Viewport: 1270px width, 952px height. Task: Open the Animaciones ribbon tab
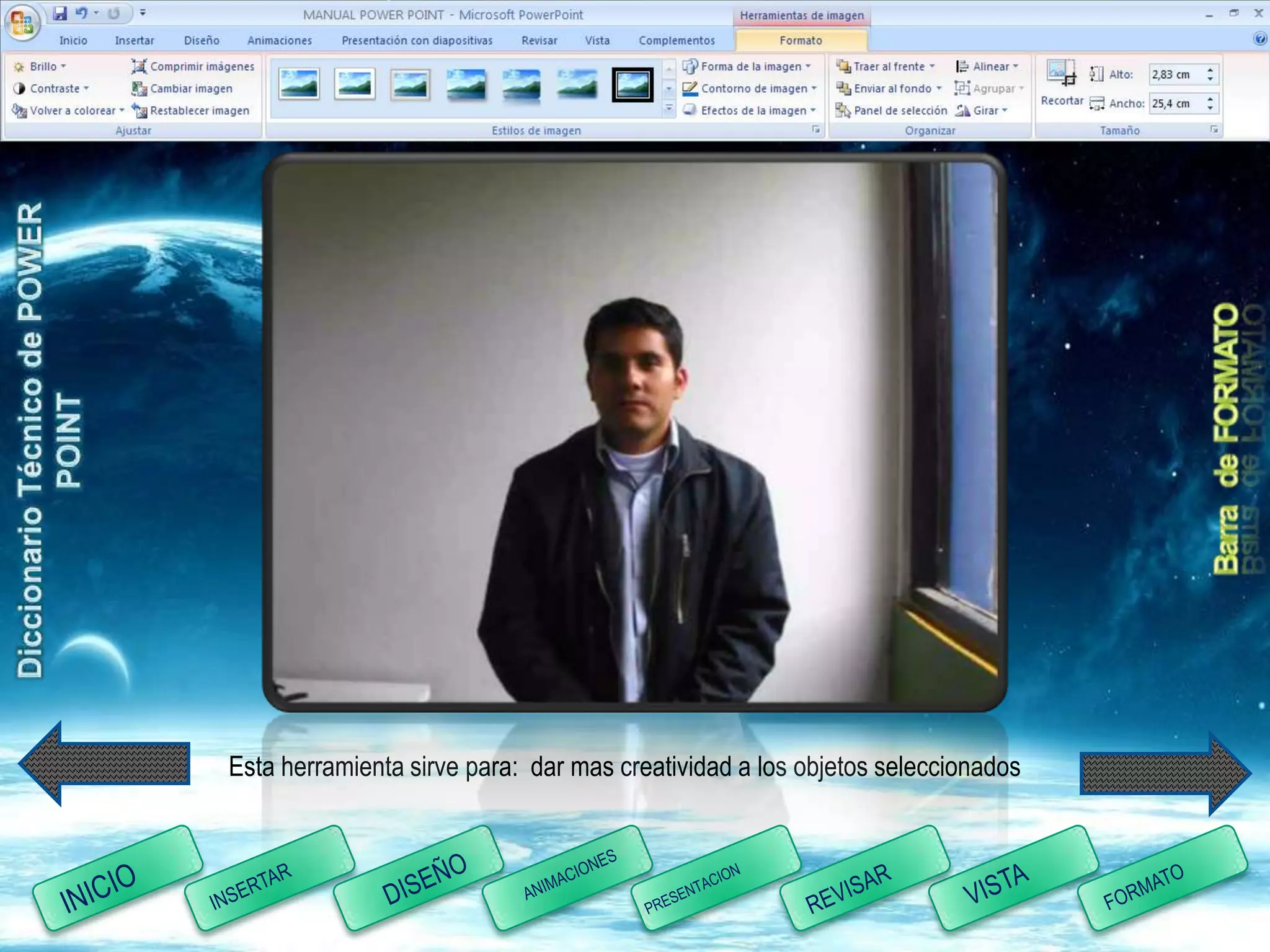point(280,40)
